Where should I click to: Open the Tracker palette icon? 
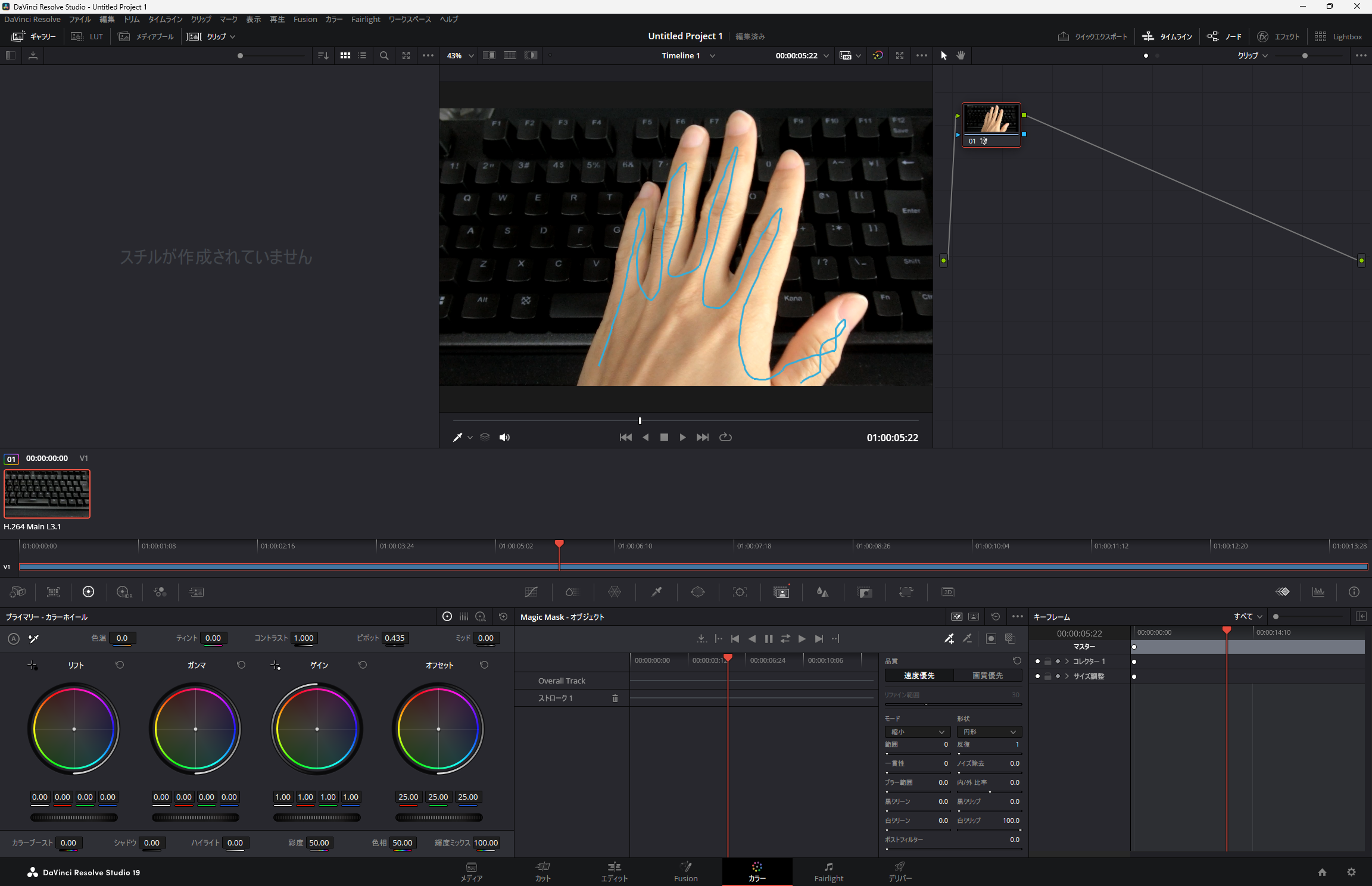click(x=740, y=592)
